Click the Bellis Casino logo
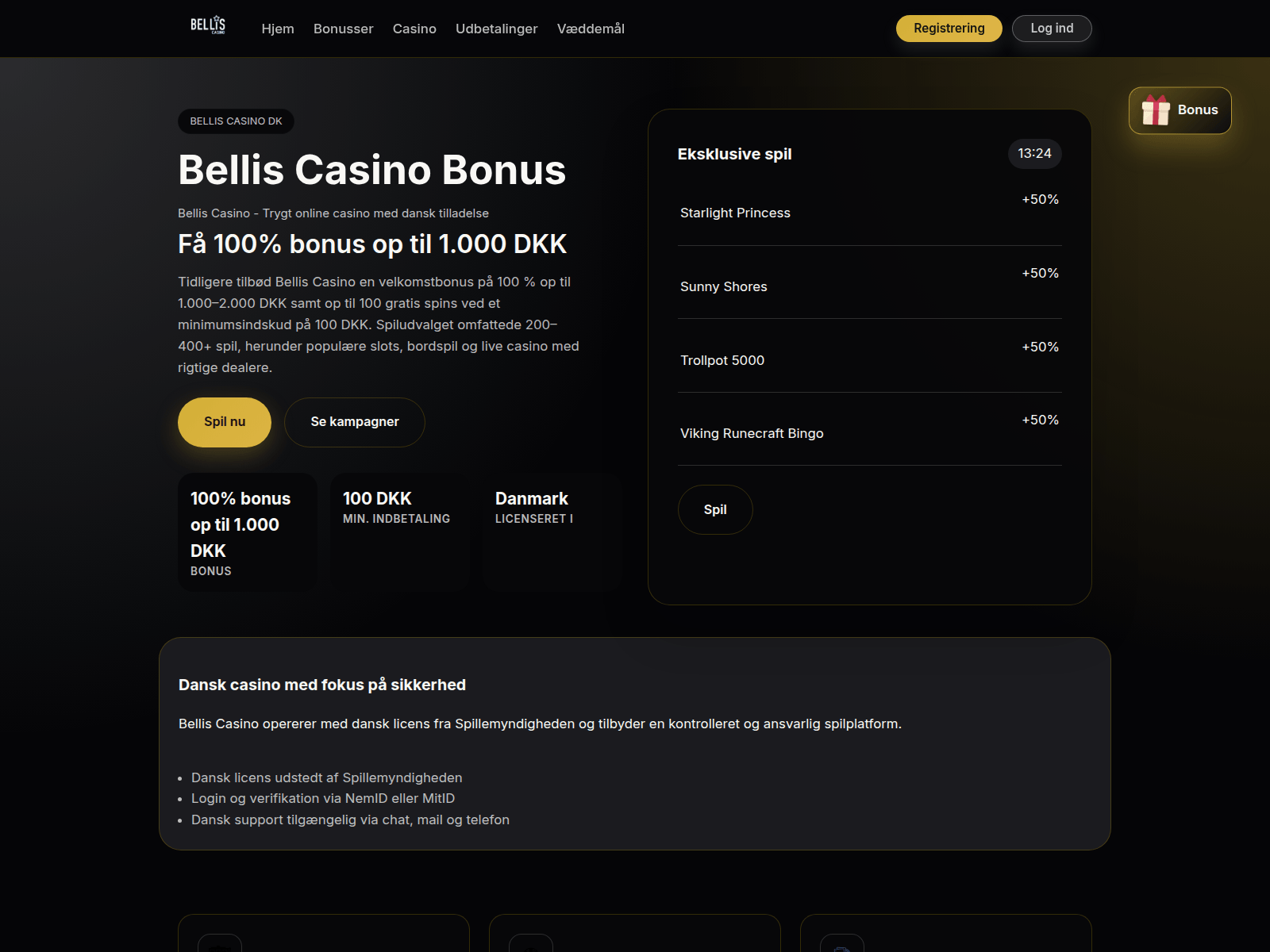The width and height of the screenshot is (1270, 952). coord(208,26)
